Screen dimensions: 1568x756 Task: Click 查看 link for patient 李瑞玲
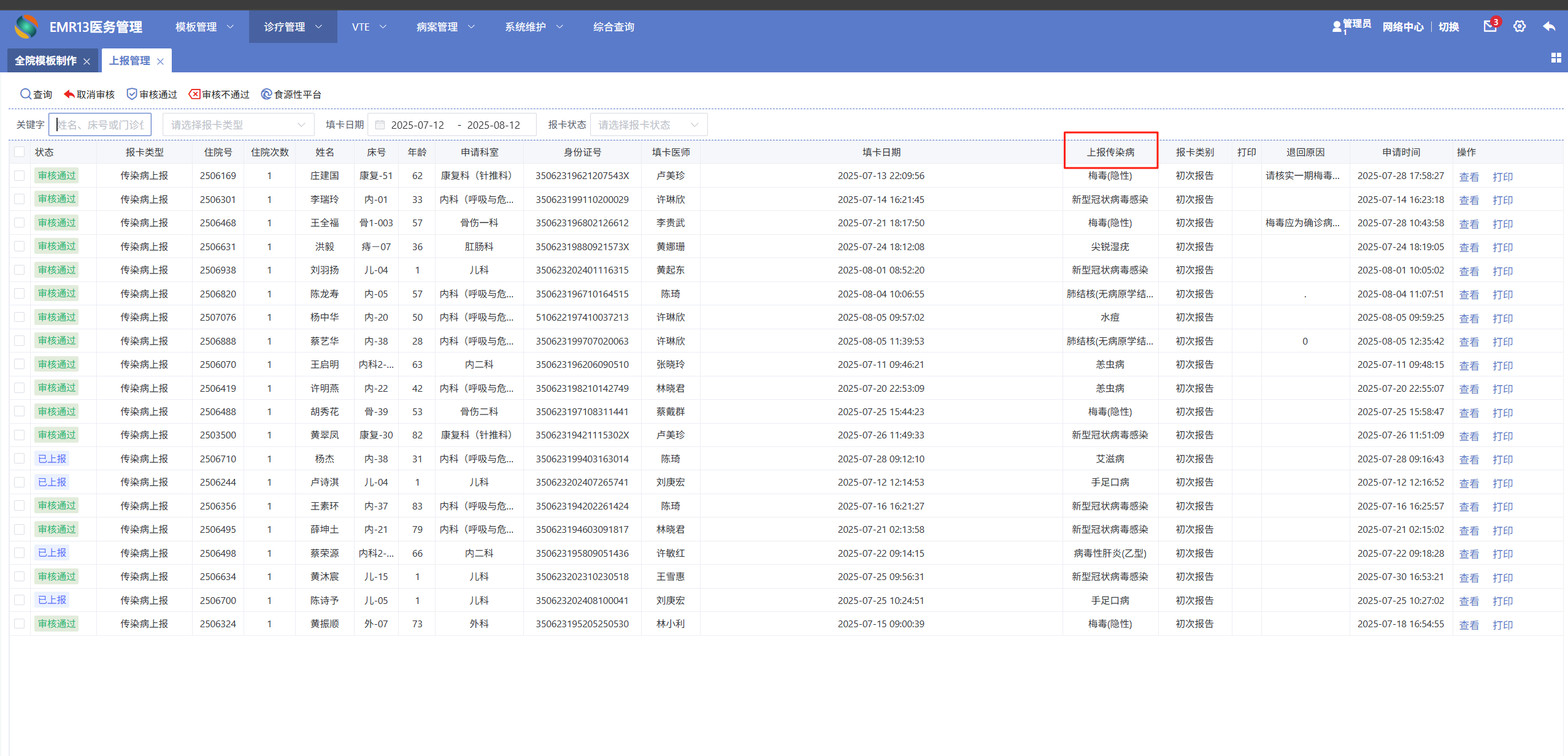pos(1469,200)
